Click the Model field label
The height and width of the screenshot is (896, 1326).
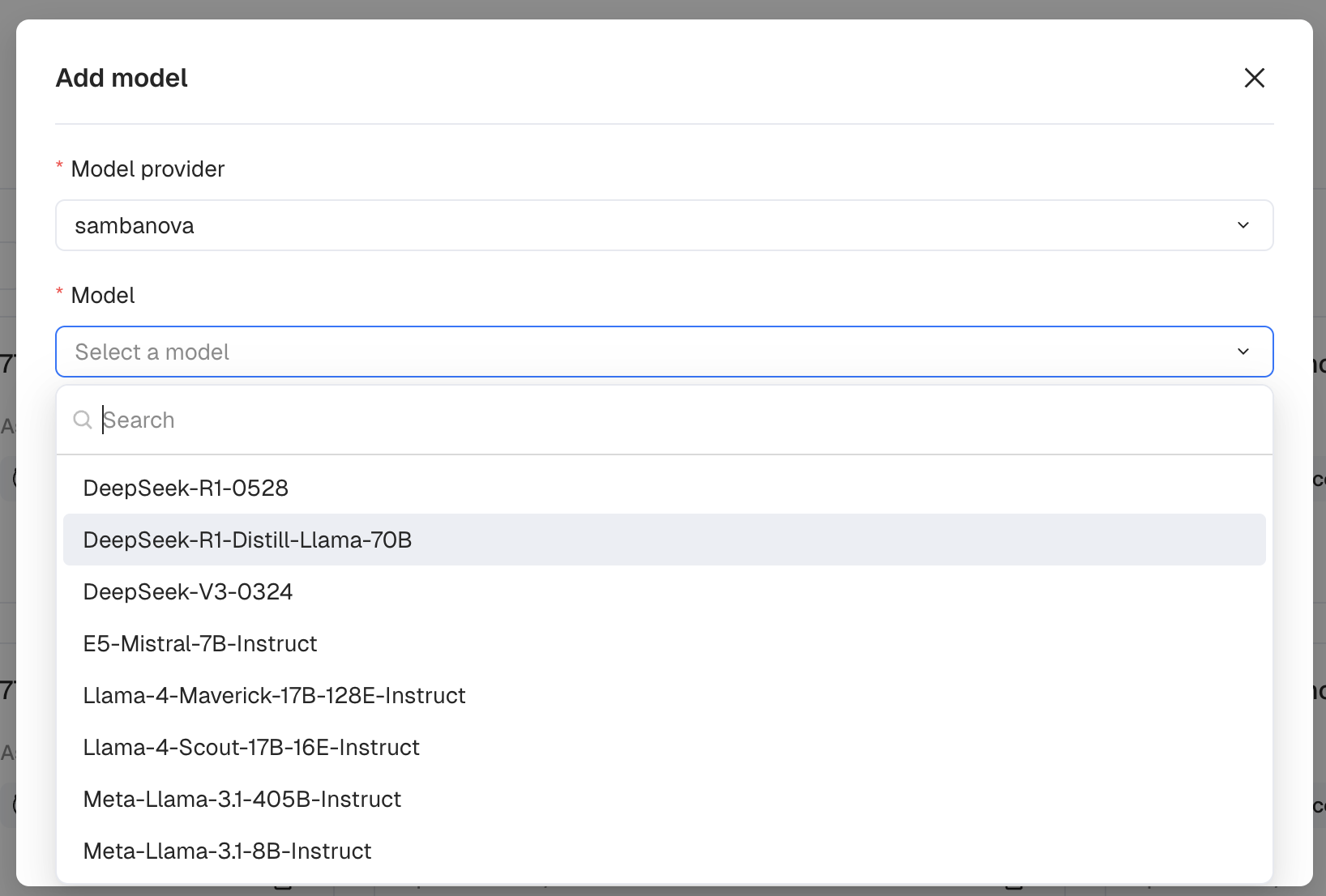[x=103, y=295]
